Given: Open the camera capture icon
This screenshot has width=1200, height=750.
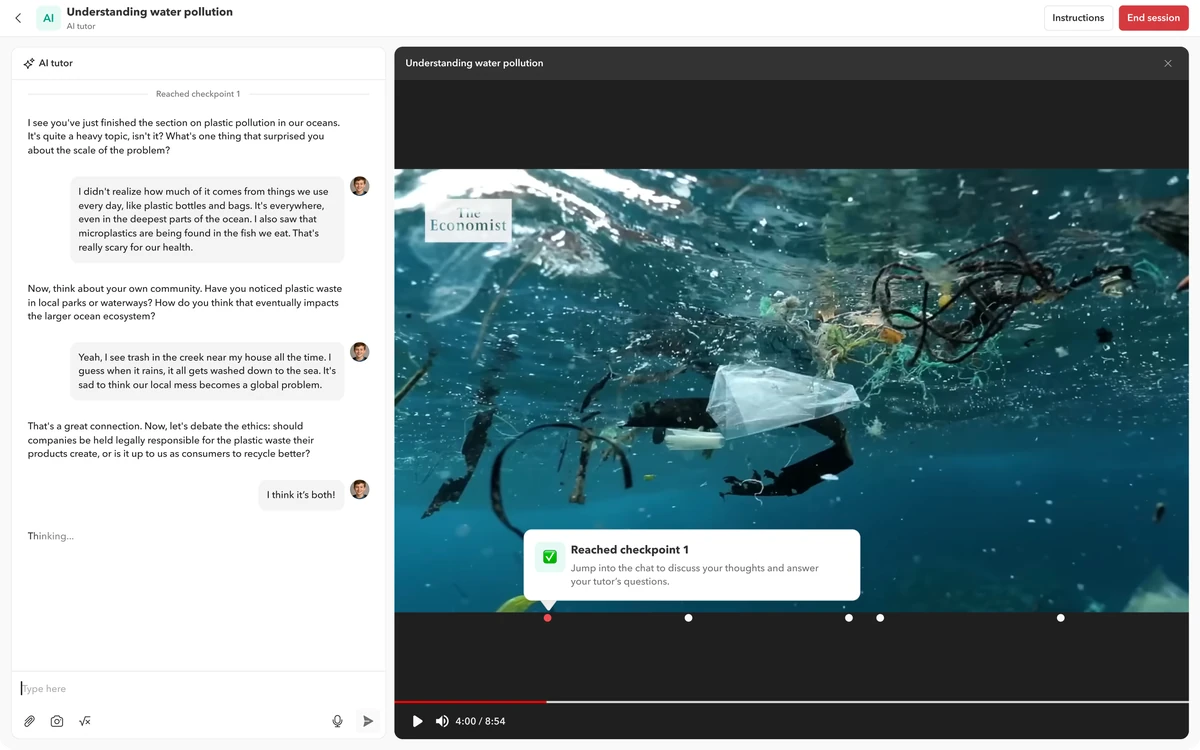Looking at the screenshot, I should [x=57, y=721].
